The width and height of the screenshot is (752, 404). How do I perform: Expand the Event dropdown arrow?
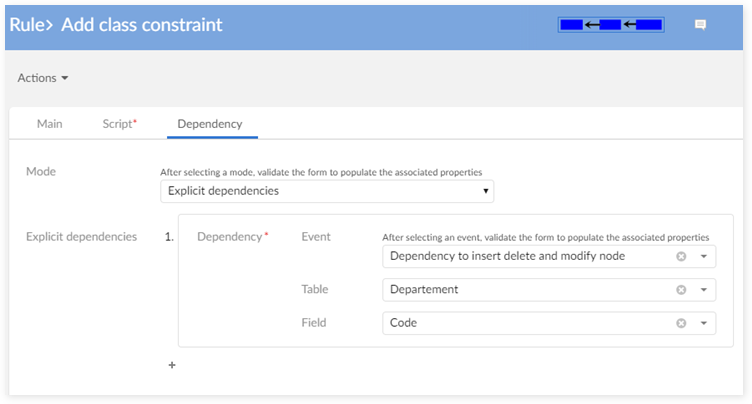(x=704, y=257)
